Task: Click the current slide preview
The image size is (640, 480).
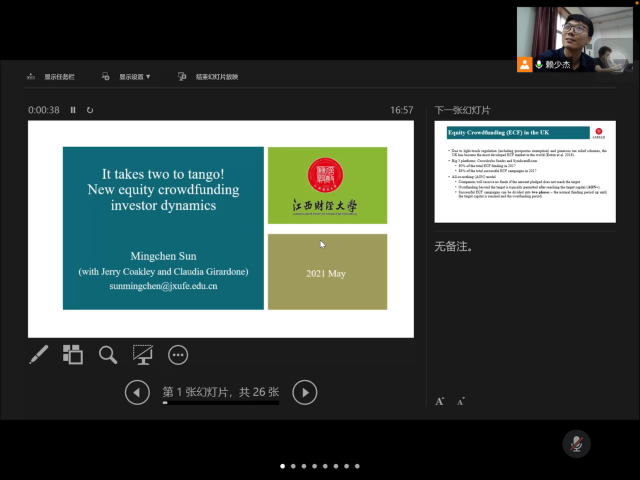Action: pyautogui.click(x=221, y=229)
